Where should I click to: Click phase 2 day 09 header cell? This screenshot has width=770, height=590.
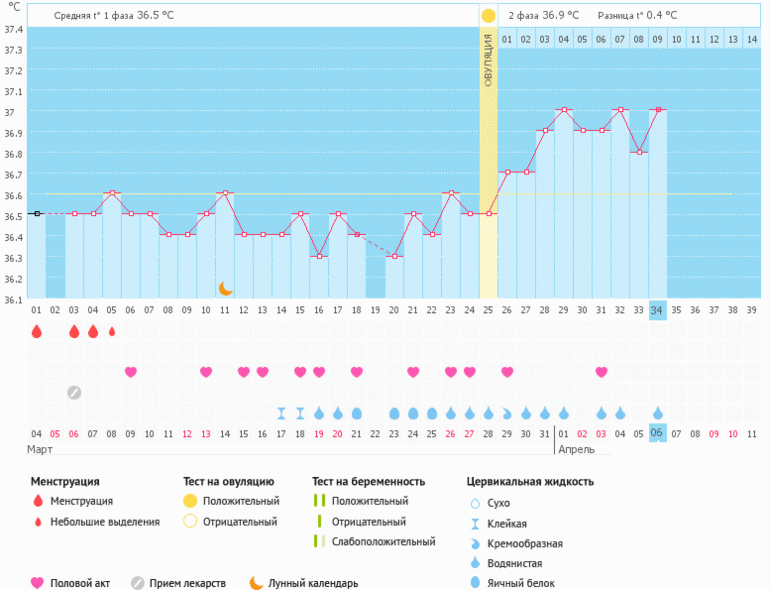[x=657, y=39]
